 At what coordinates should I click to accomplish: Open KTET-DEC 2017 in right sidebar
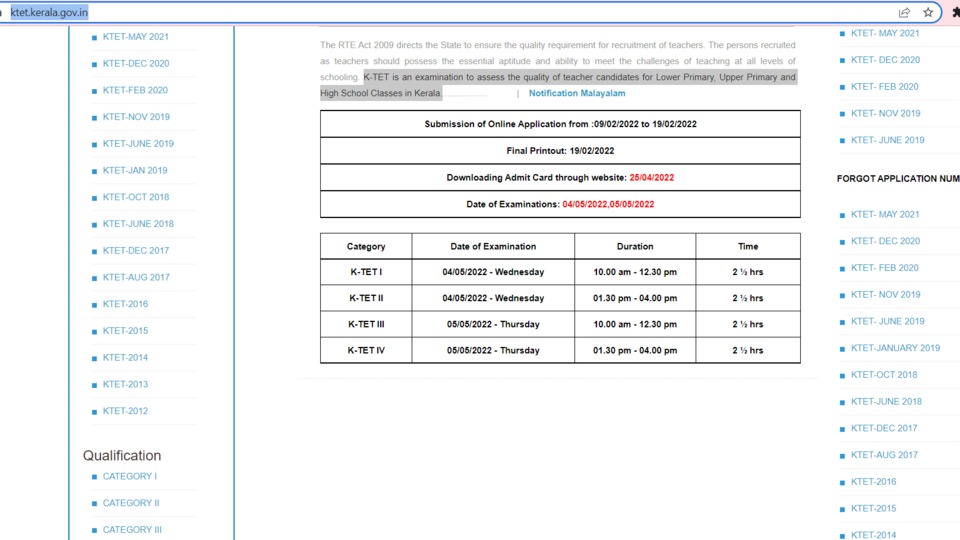[x=884, y=428]
